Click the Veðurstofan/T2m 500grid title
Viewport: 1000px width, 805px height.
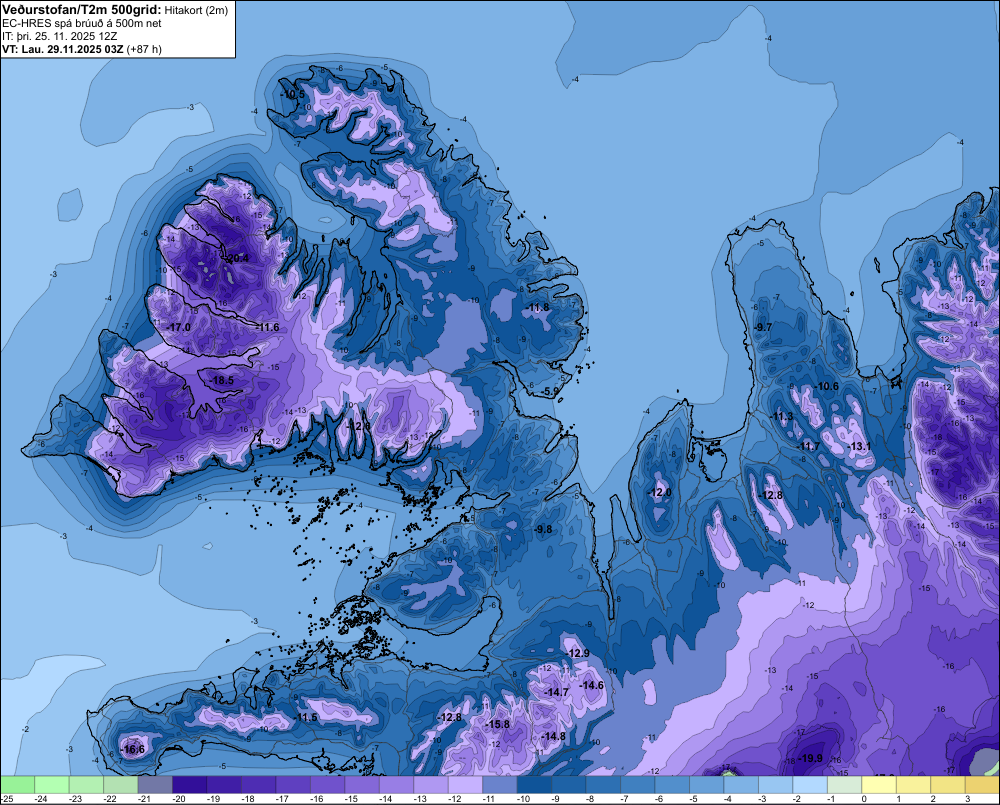click(82, 10)
